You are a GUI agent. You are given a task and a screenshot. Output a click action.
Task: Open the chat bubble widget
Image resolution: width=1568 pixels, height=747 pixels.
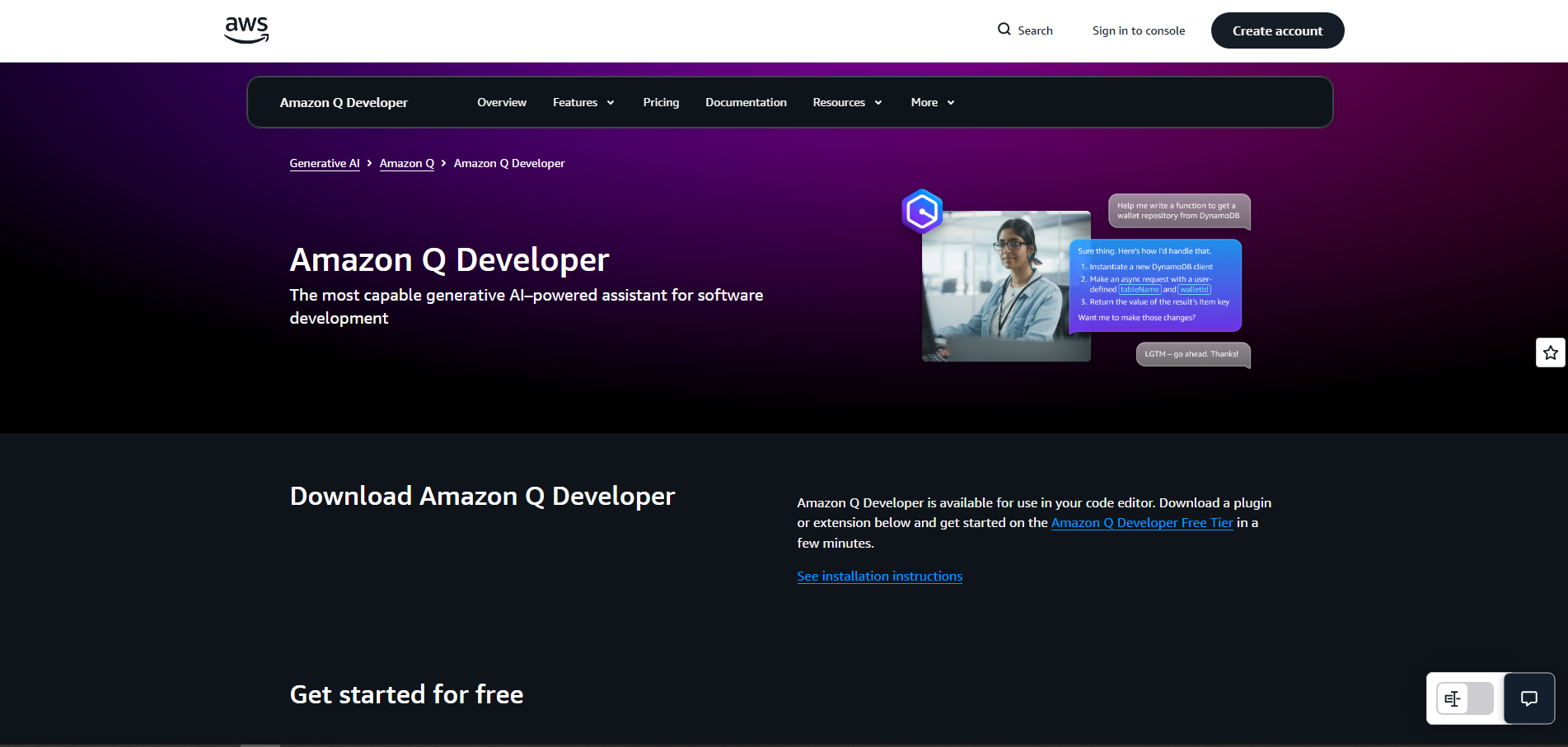pos(1529,698)
